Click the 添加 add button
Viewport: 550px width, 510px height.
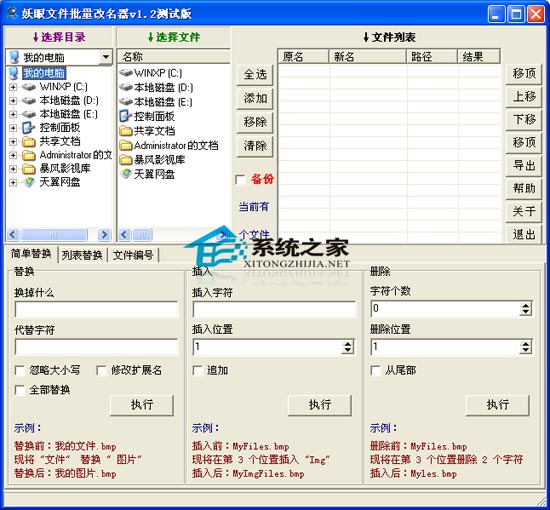pyautogui.click(x=255, y=98)
